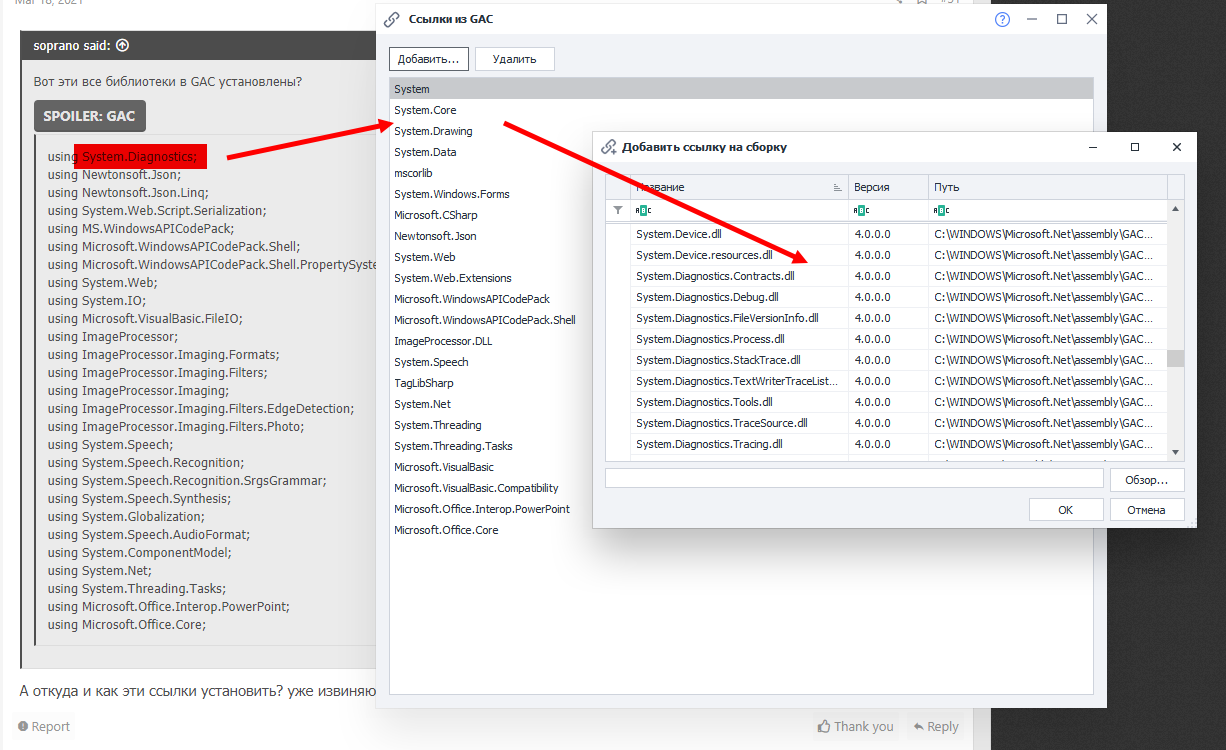Click arrow icon next to soprano said
The height and width of the screenshot is (750, 1226).
tap(122, 45)
